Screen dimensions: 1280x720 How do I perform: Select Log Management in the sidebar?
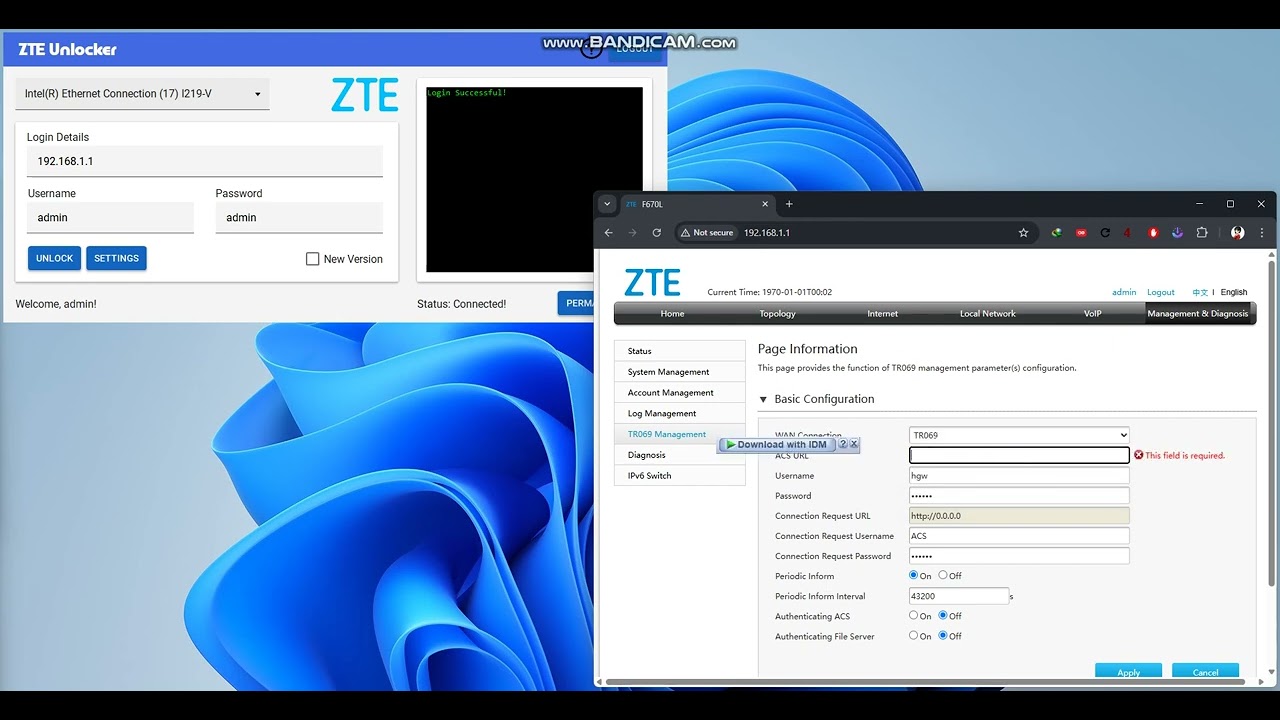point(680,413)
